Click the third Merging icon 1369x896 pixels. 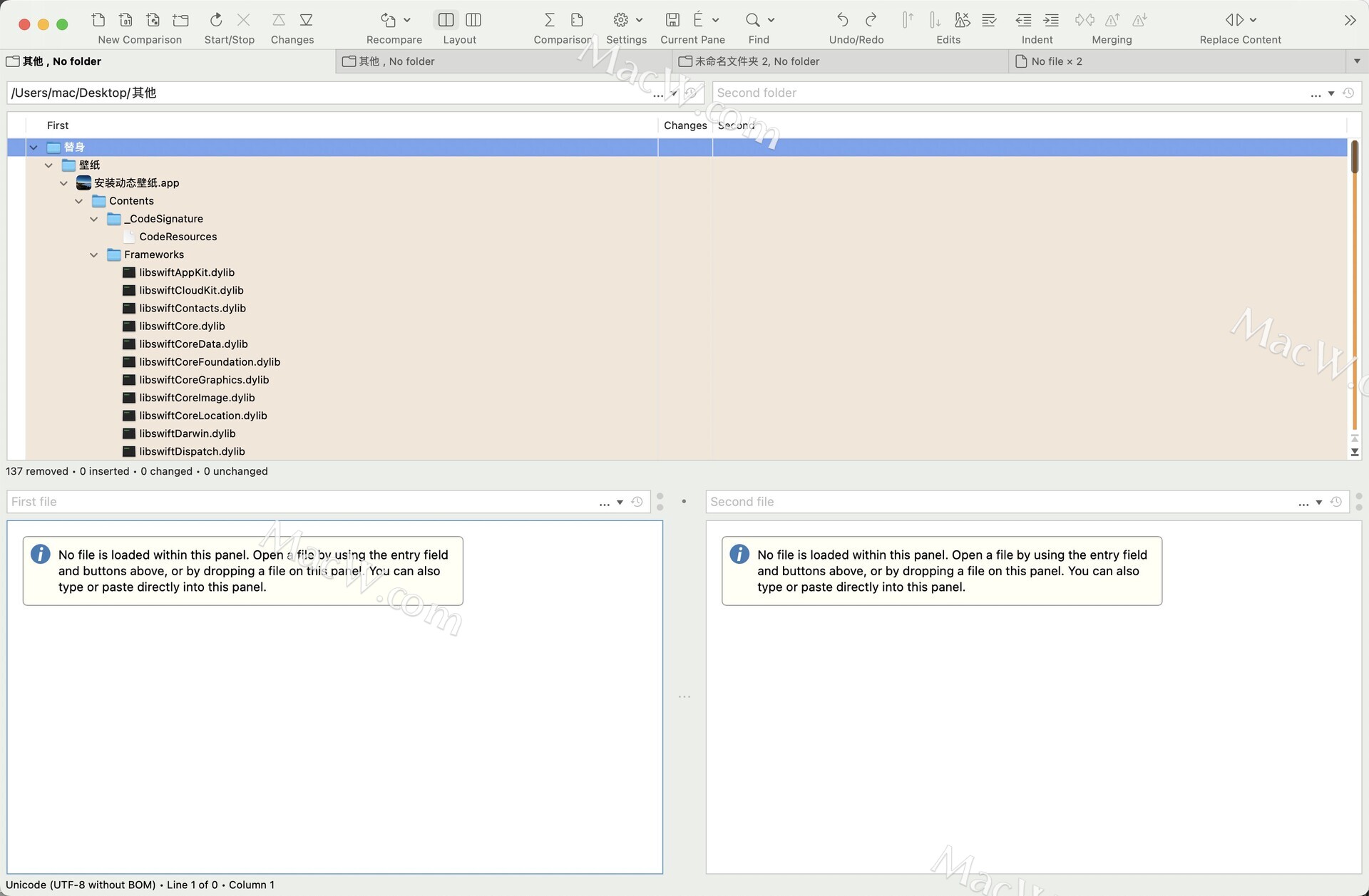(1139, 20)
